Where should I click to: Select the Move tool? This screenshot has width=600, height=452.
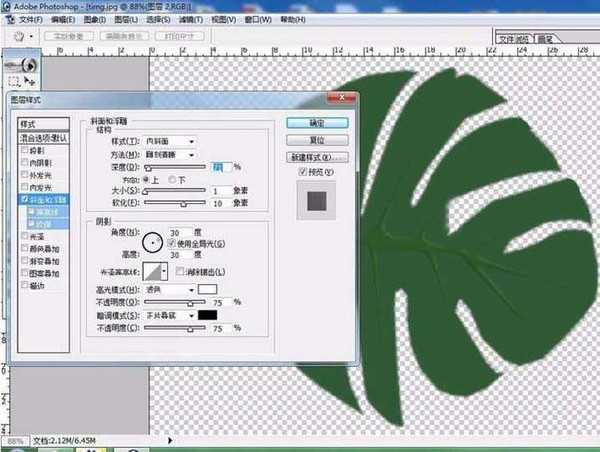click(29, 79)
